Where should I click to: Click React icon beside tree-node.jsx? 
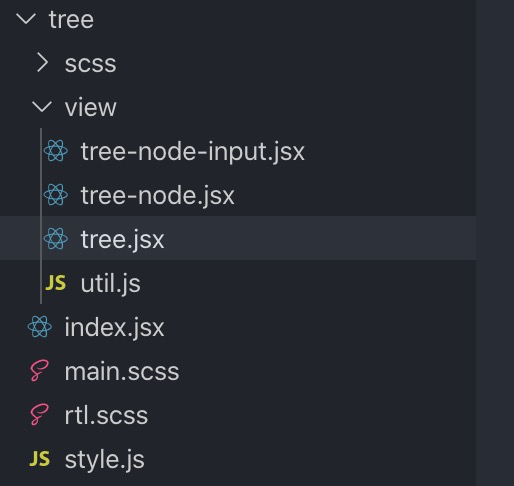coord(56,195)
